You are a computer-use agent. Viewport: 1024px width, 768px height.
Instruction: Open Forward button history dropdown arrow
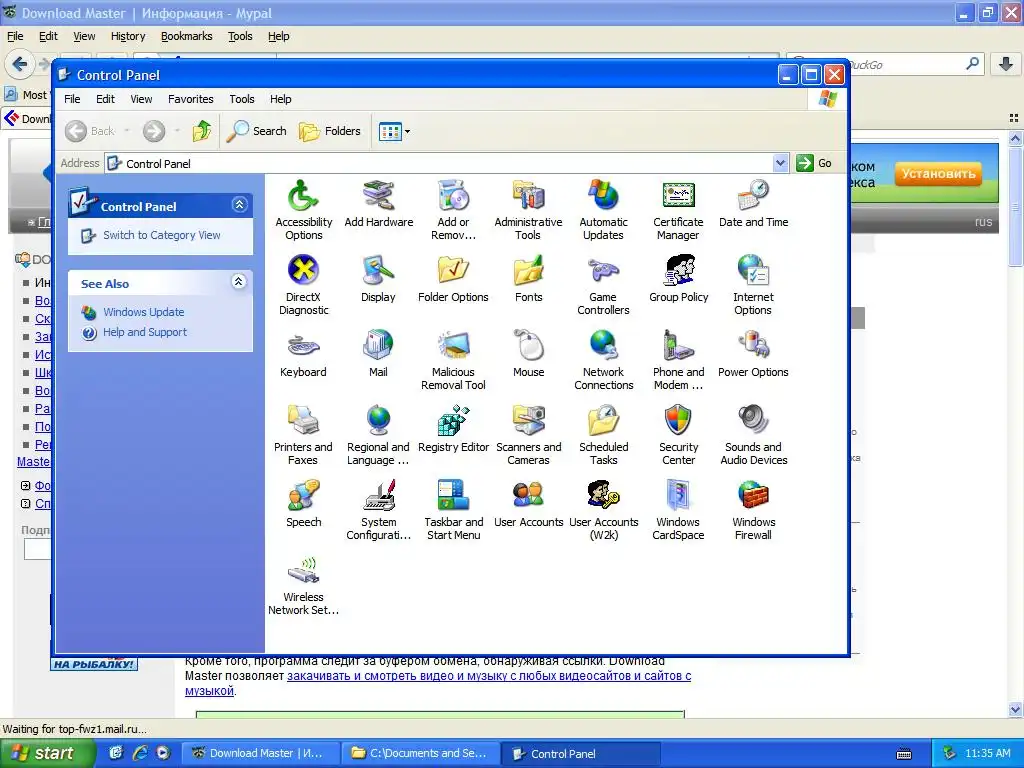point(177,131)
